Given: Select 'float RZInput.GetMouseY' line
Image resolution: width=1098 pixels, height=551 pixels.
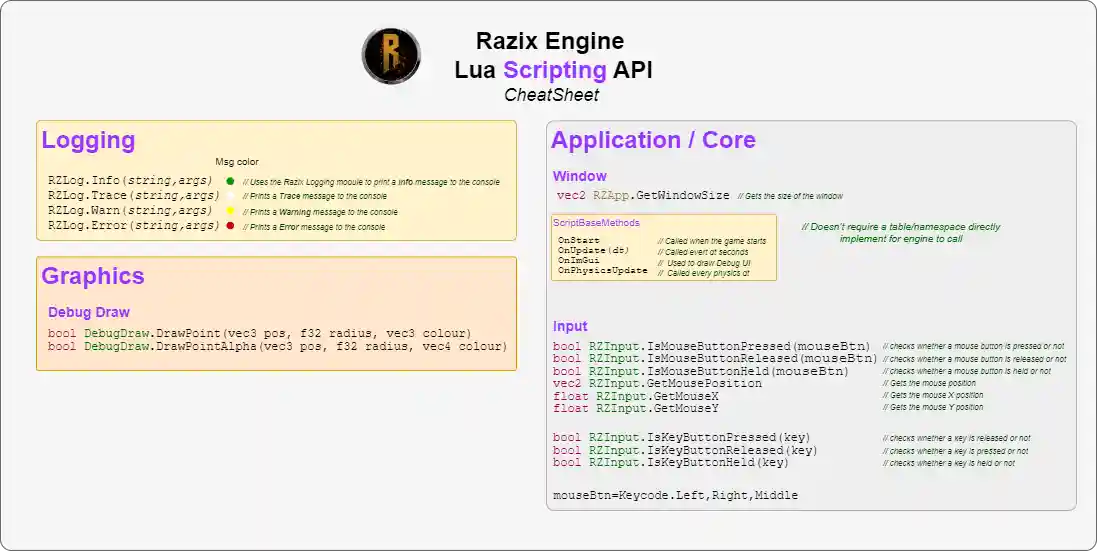Looking at the screenshot, I should 636,408.
